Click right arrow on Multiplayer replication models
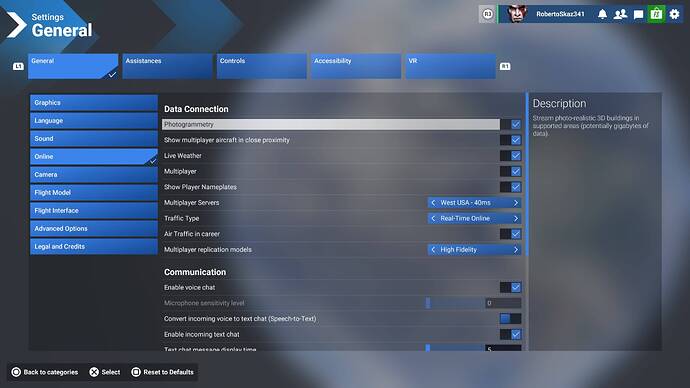This screenshot has width=690, height=388. 516,250
